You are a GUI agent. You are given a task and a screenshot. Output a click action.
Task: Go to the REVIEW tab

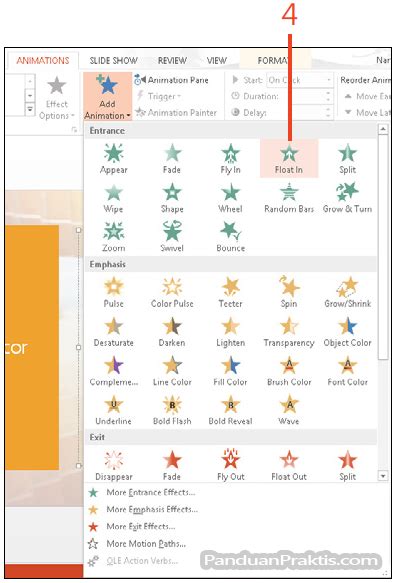[172, 61]
